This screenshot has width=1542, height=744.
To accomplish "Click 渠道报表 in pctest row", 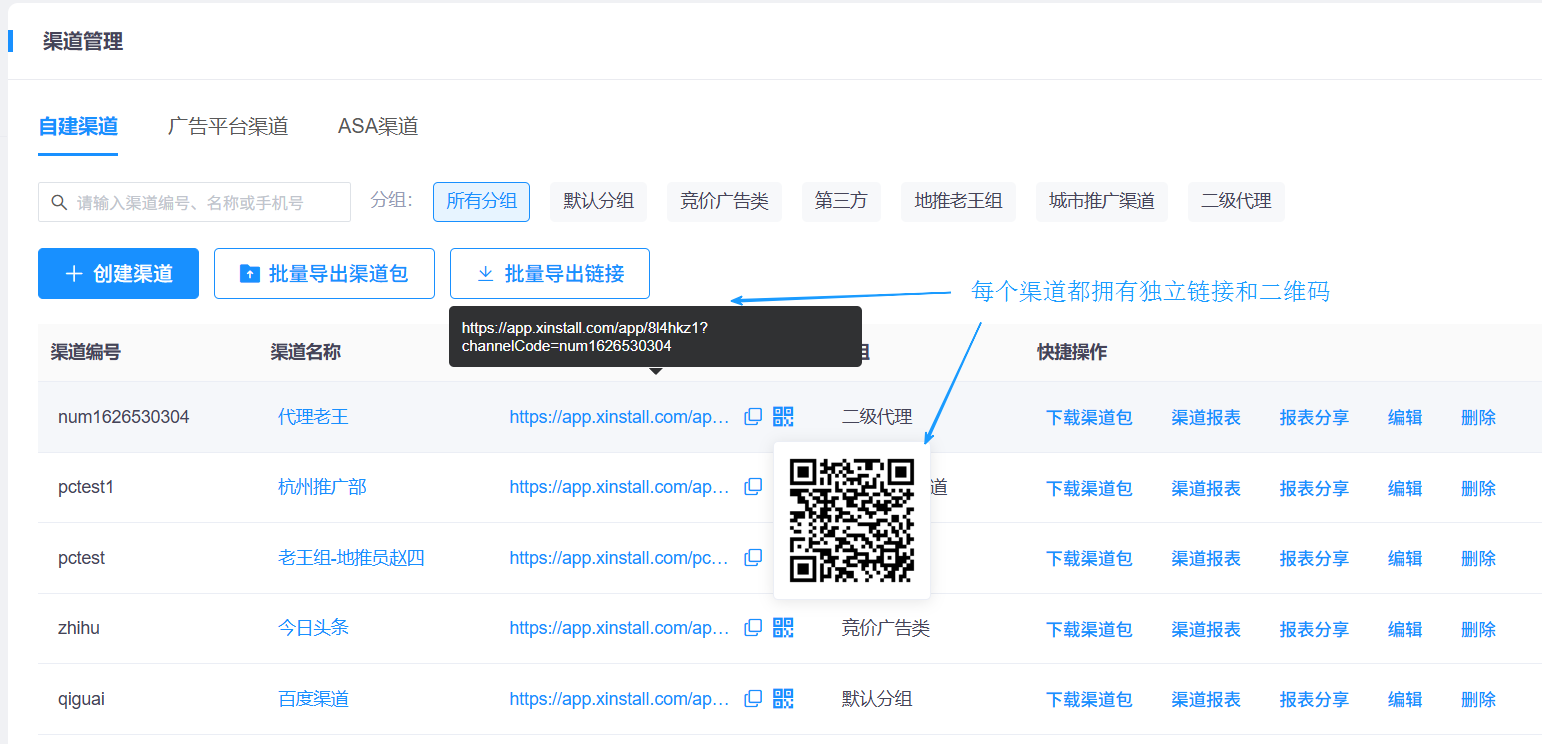I will [1206, 558].
